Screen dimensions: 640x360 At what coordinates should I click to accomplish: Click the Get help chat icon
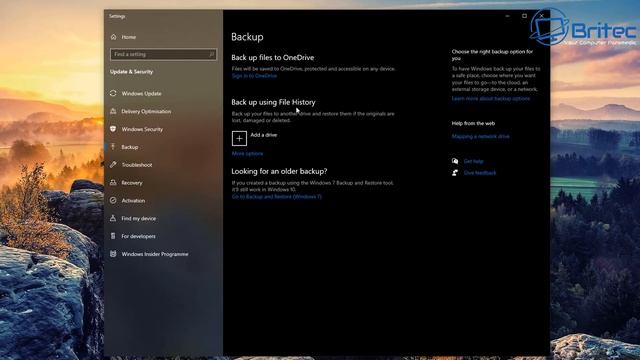click(455, 161)
